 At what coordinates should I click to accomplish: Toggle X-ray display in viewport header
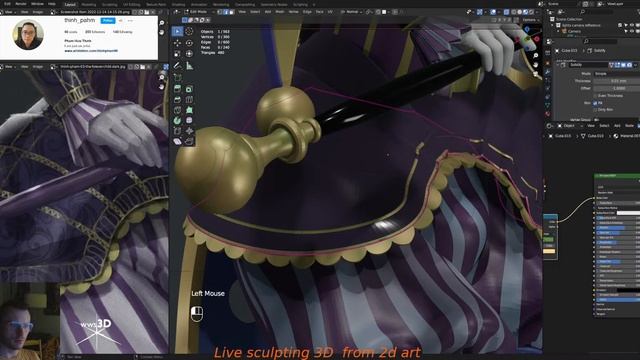click(x=507, y=12)
